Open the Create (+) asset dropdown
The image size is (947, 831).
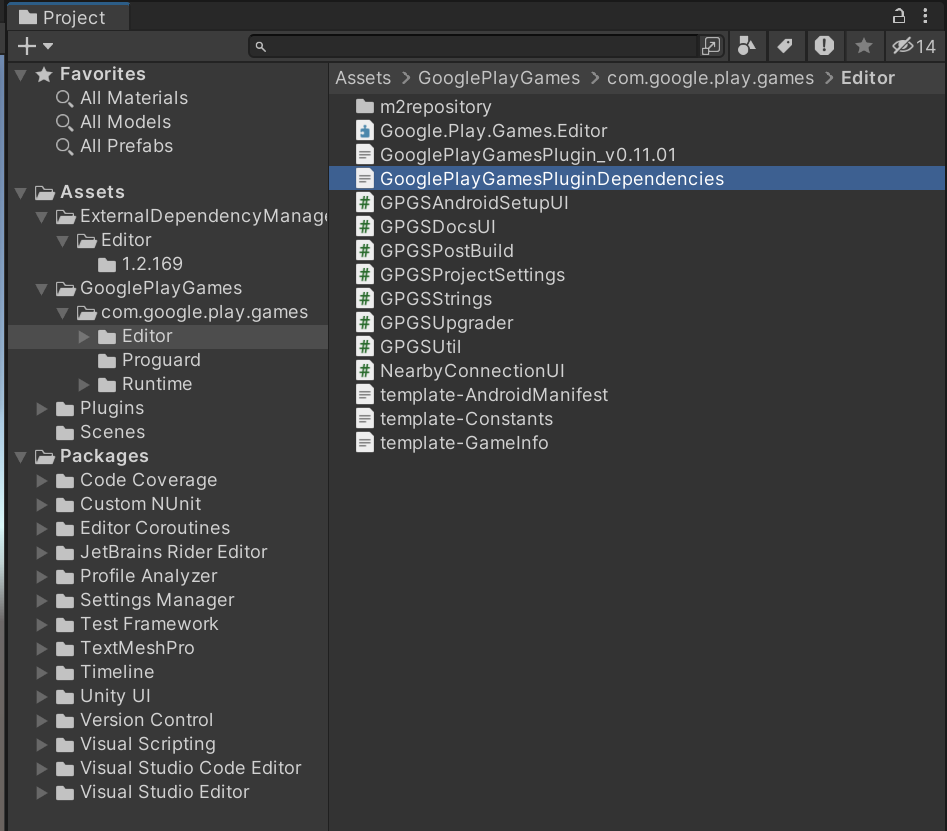coord(35,46)
